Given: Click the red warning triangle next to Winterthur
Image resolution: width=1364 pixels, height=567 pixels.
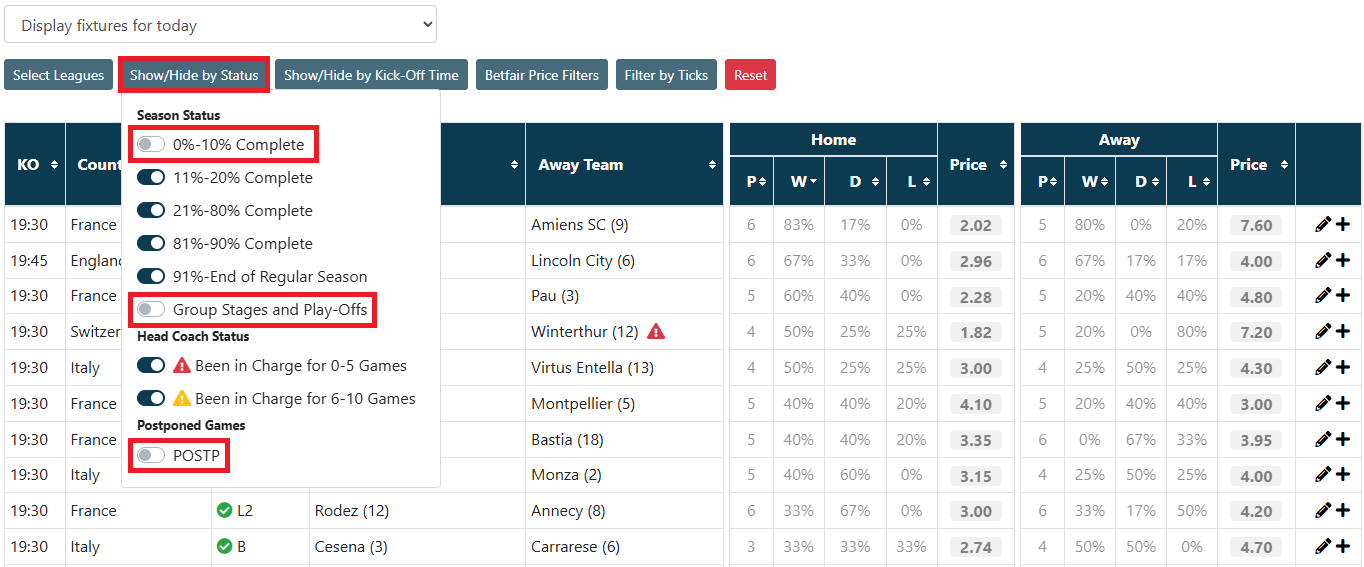Looking at the screenshot, I should click(656, 331).
